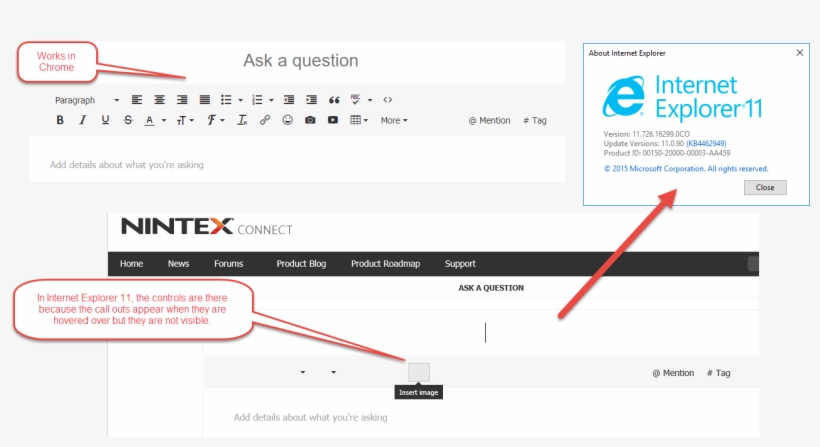Viewport: 820px width, 447px height.
Task: Close About Internet Explorer with X
Action: coord(800,53)
